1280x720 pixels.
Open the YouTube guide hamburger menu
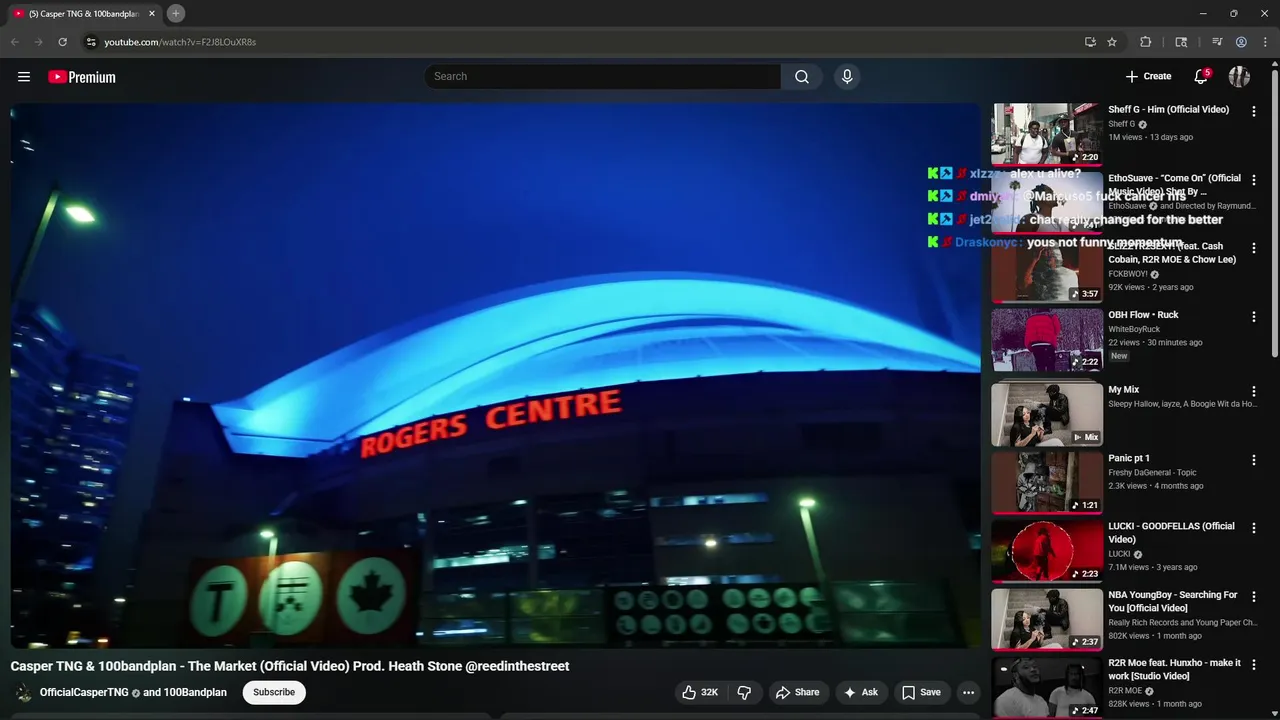(x=24, y=77)
